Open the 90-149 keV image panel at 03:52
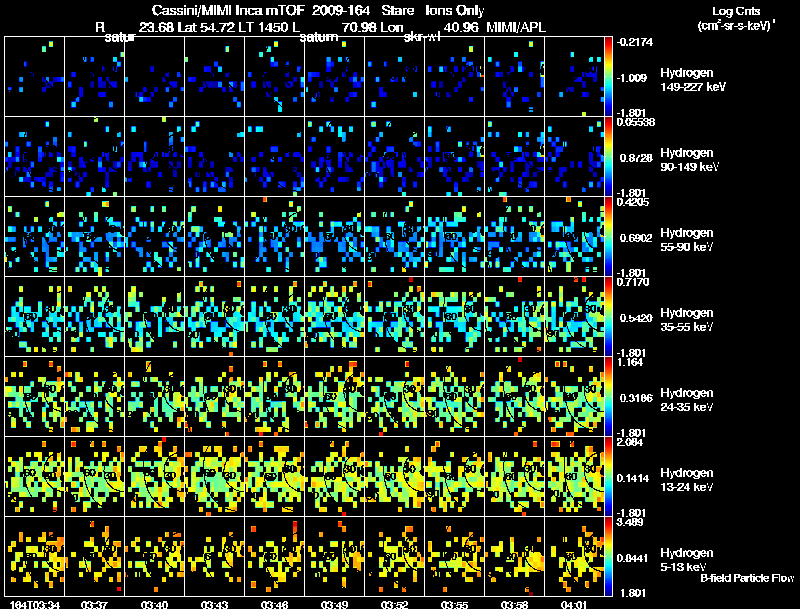 pos(394,157)
